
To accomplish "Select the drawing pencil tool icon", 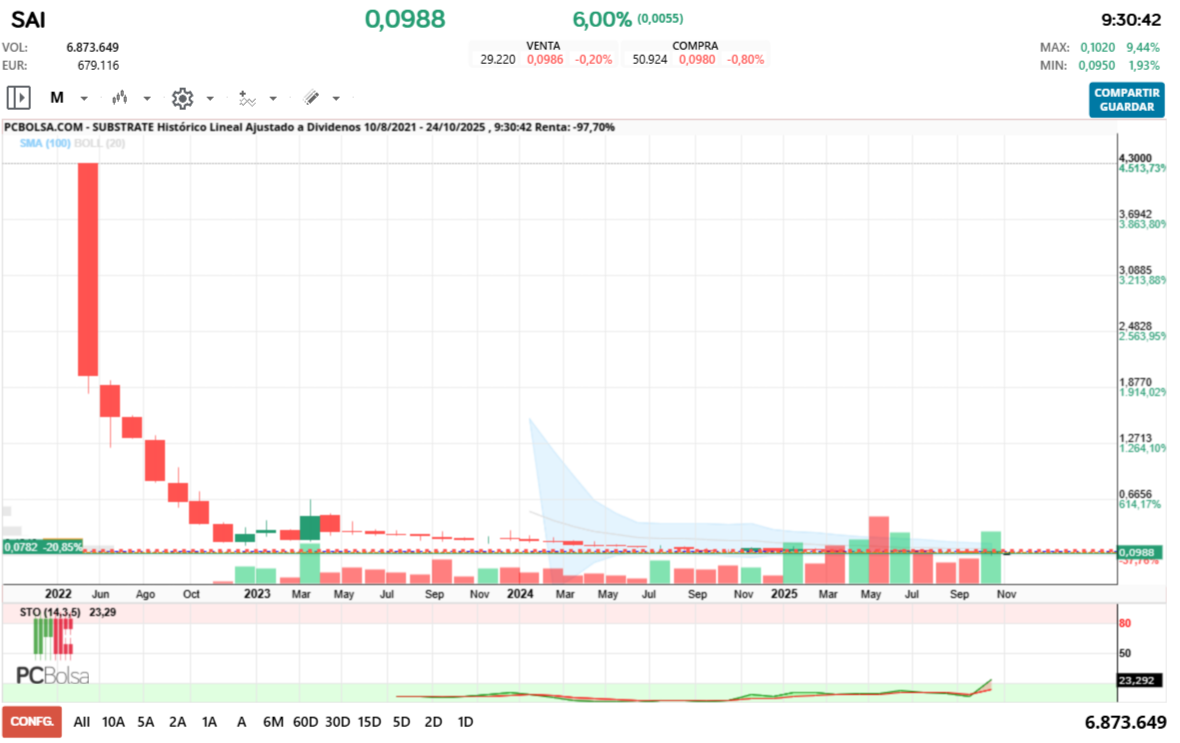I will [311, 97].
